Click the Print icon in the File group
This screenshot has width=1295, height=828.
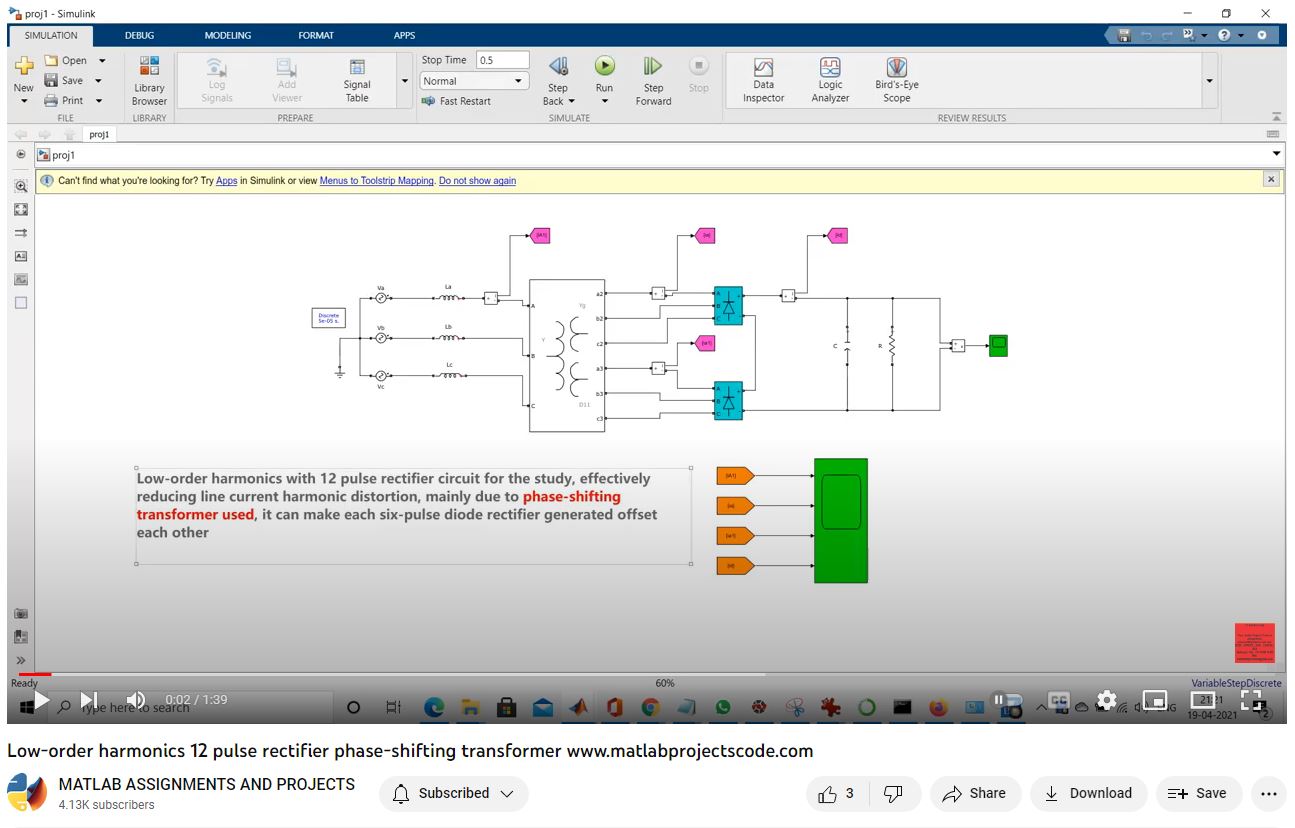coord(52,100)
